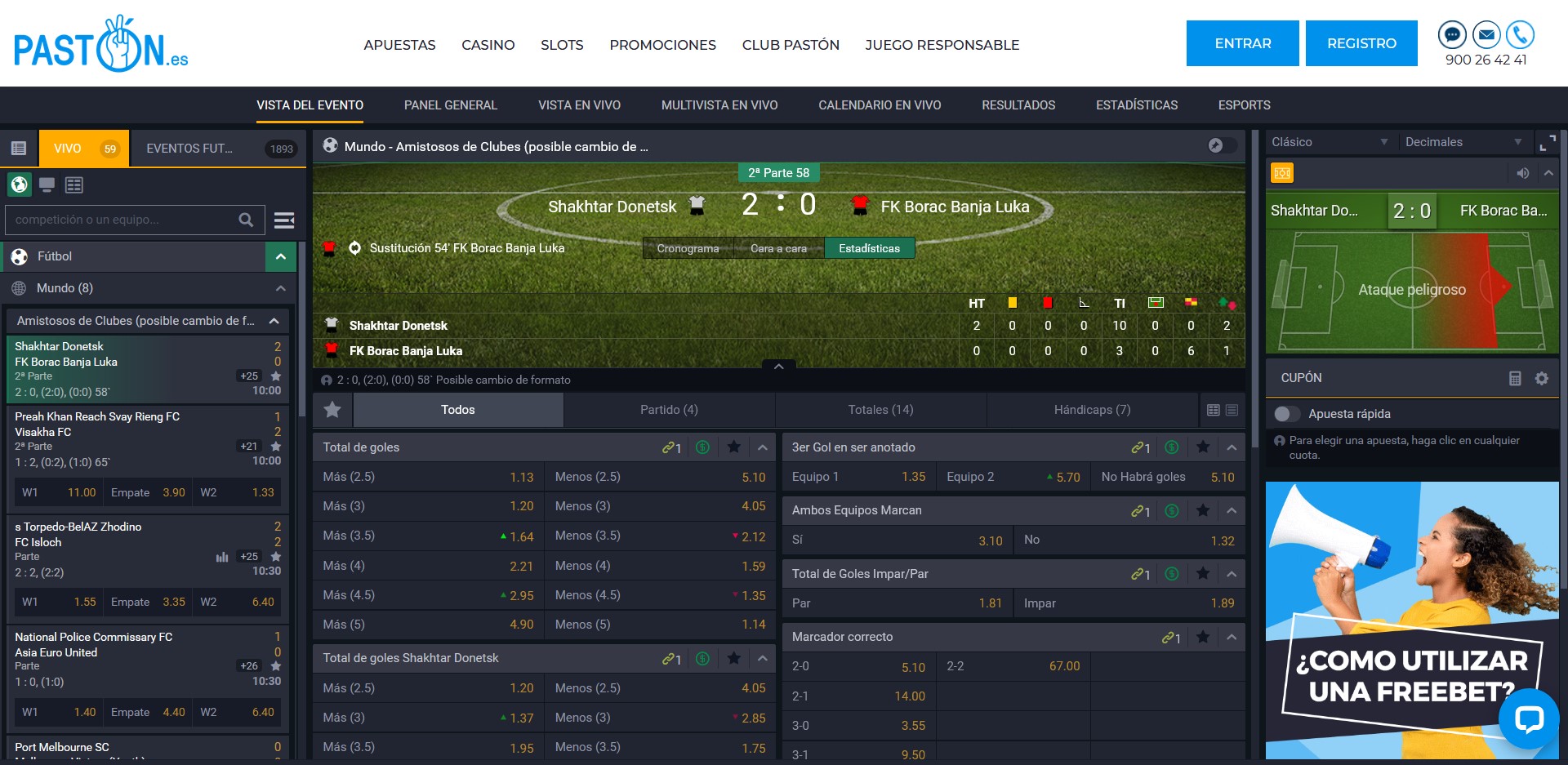The image size is (1568, 765).
Task: Toggle the event header switch
Action: coord(1223,145)
